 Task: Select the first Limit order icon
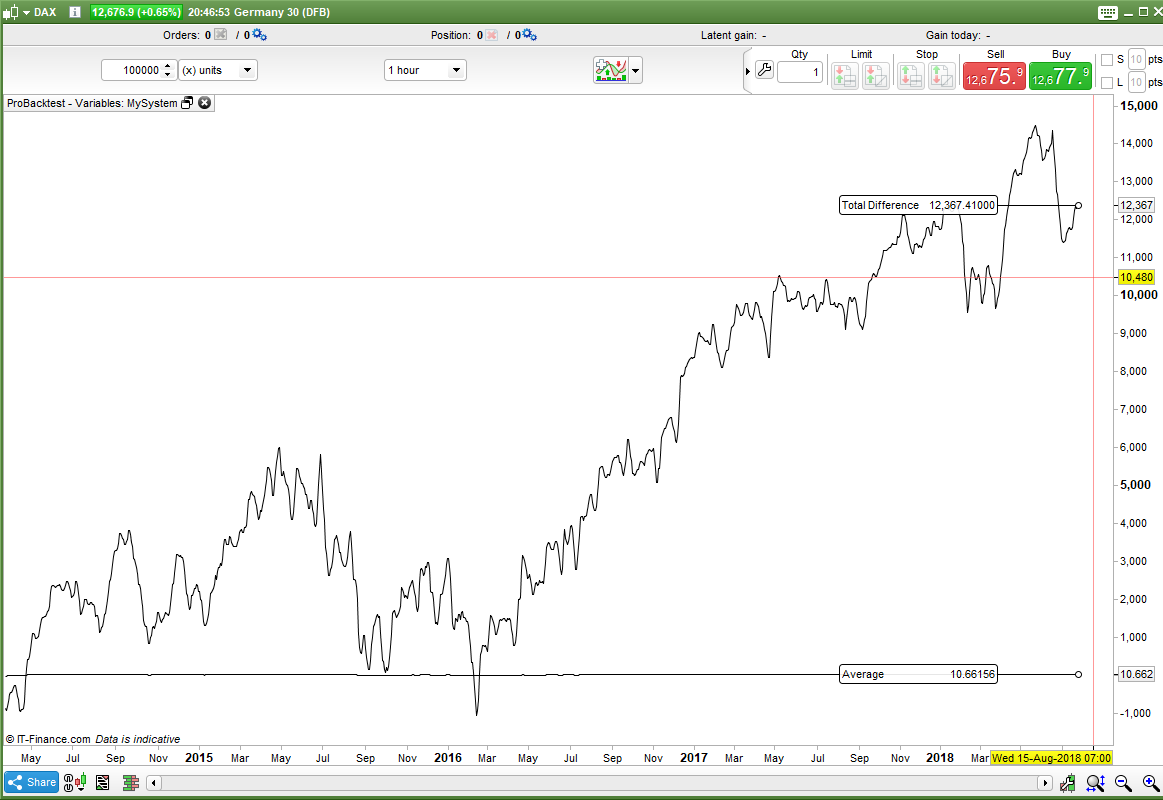point(847,75)
